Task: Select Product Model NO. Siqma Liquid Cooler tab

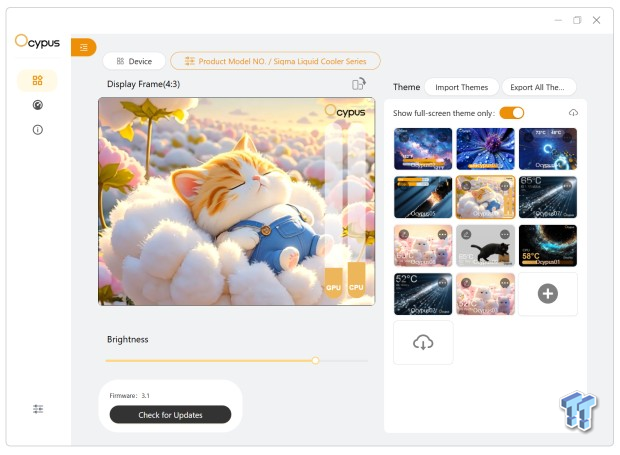Action: (275, 61)
